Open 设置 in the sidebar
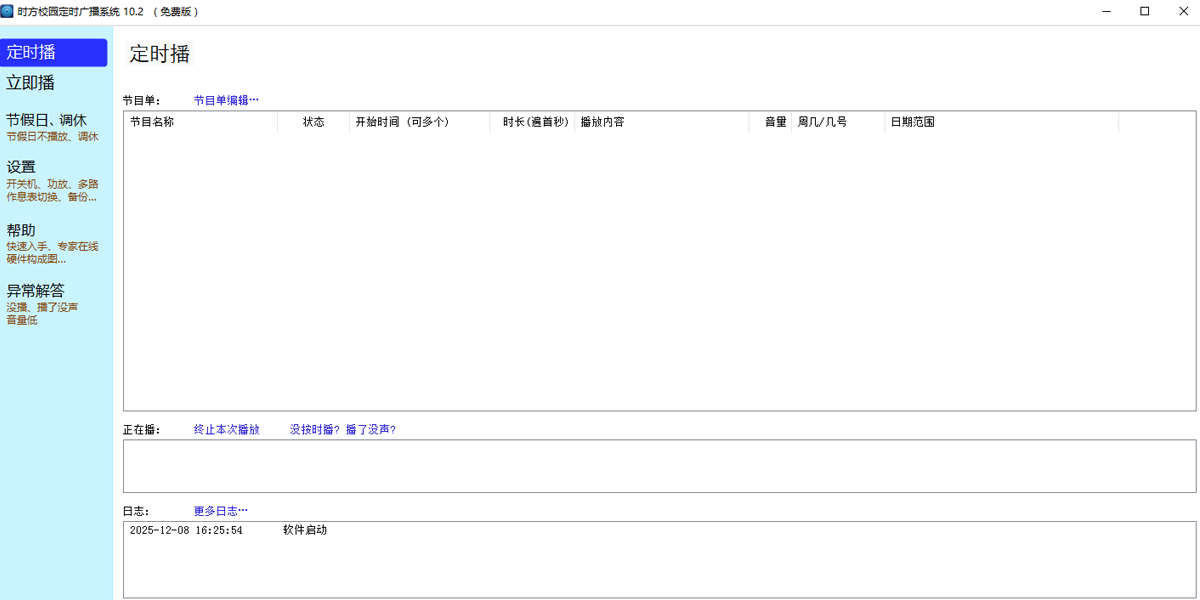 point(21,167)
